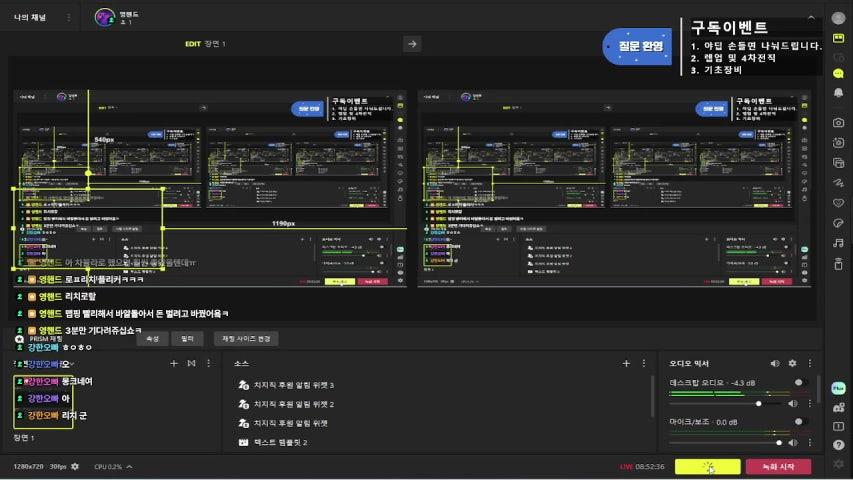Open output resolution settings gear in status bar

[x=75, y=466]
